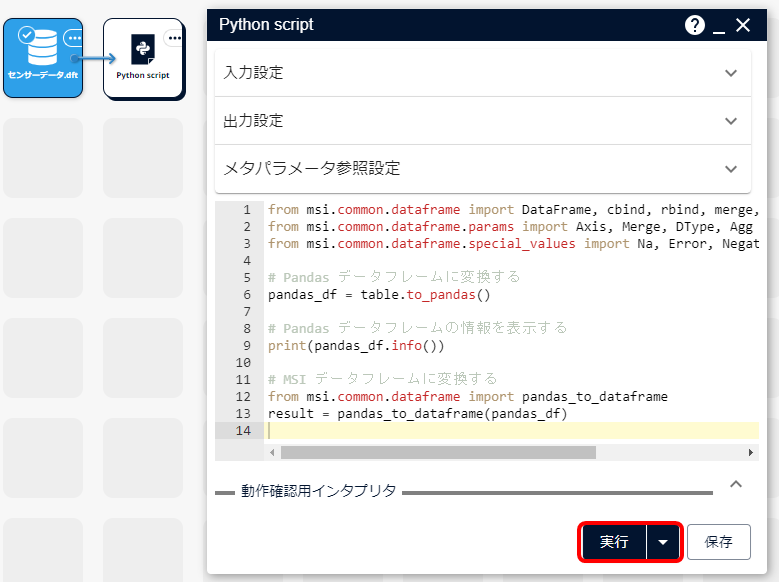Click line number 1 in the editor gutter
Viewport: 779px width, 582px height.
[x=246, y=210]
